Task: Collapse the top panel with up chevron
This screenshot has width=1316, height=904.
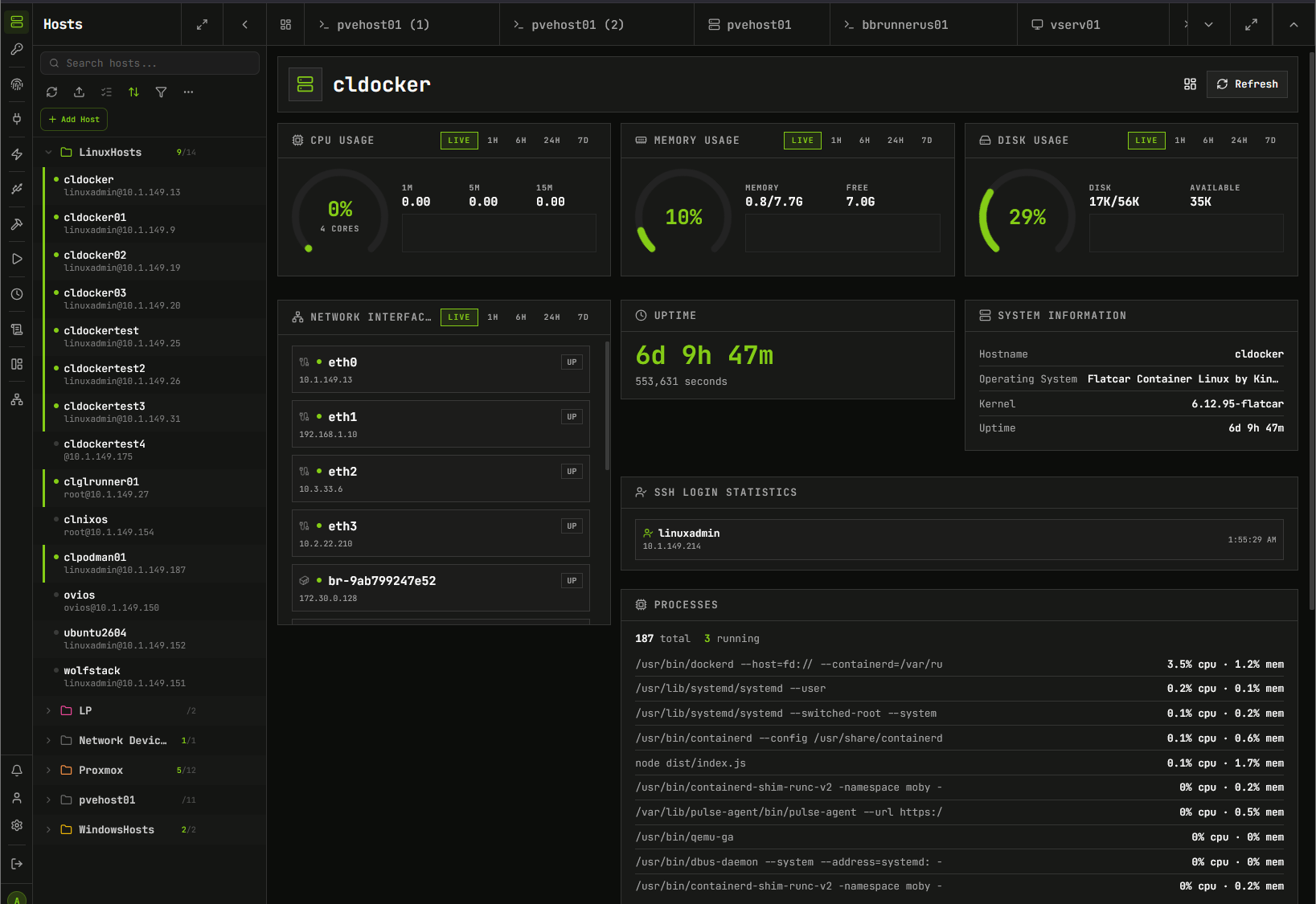Action: click(1293, 25)
